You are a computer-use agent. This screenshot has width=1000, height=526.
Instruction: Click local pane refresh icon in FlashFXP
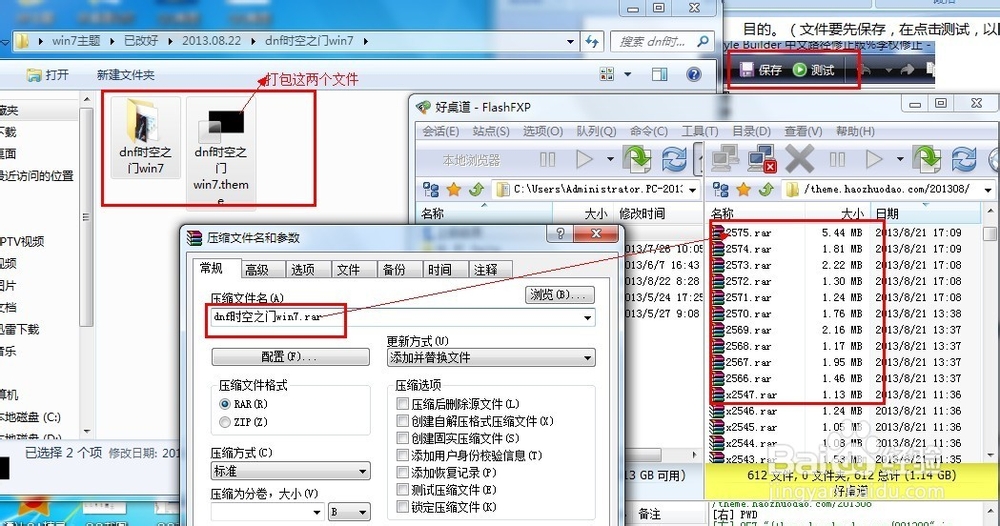(x=674, y=159)
